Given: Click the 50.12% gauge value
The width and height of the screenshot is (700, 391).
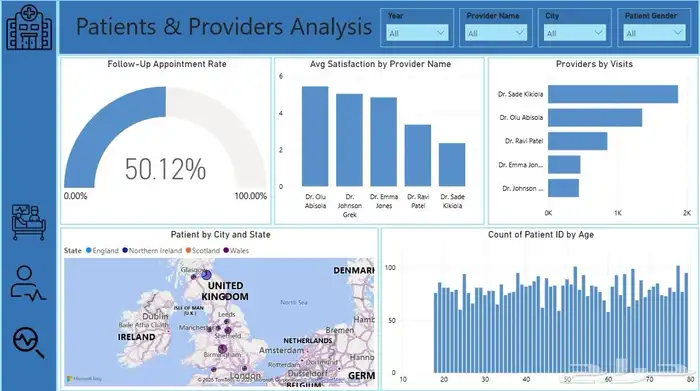Looking at the screenshot, I should [x=165, y=170].
